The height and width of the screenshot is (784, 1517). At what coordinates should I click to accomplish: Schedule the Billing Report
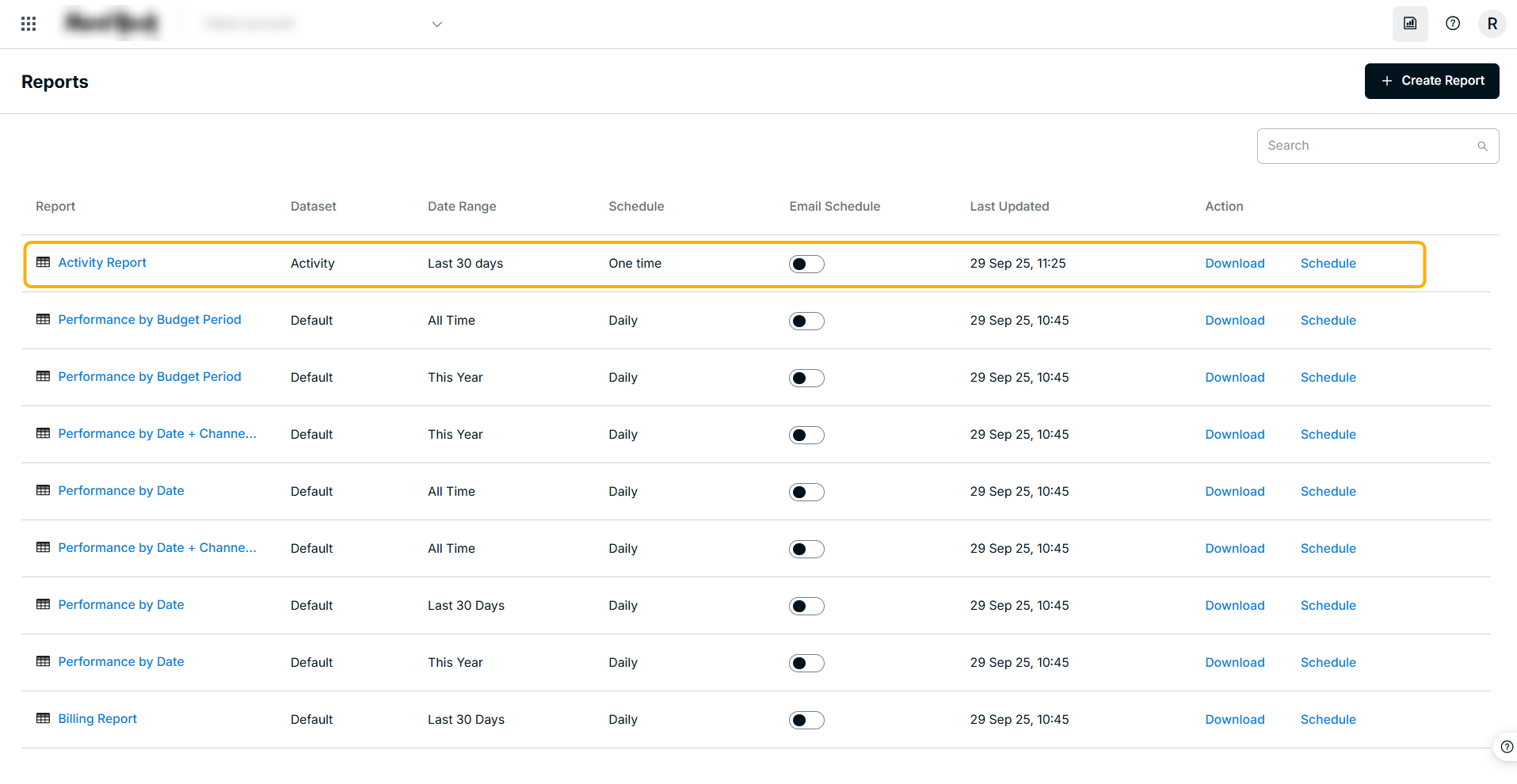point(1328,720)
